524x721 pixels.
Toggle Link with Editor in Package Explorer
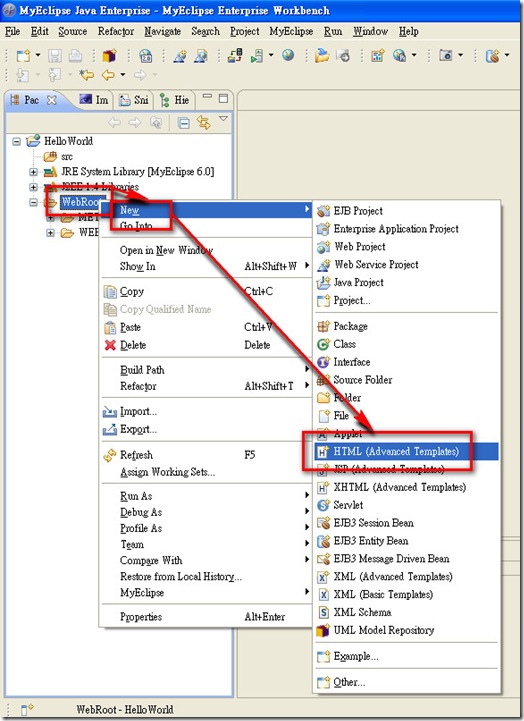coord(203,123)
